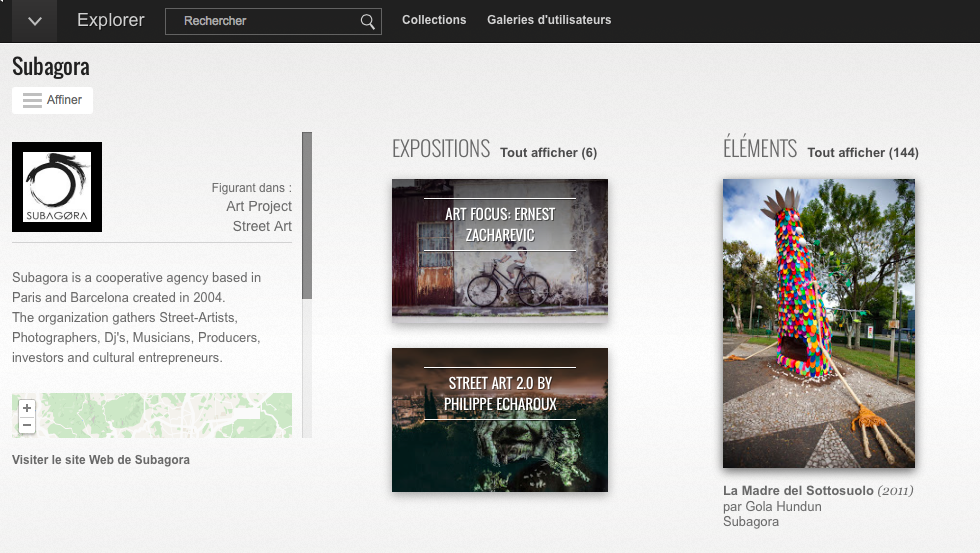
Task: Click the magnifying glass search icon
Action: coord(368,22)
